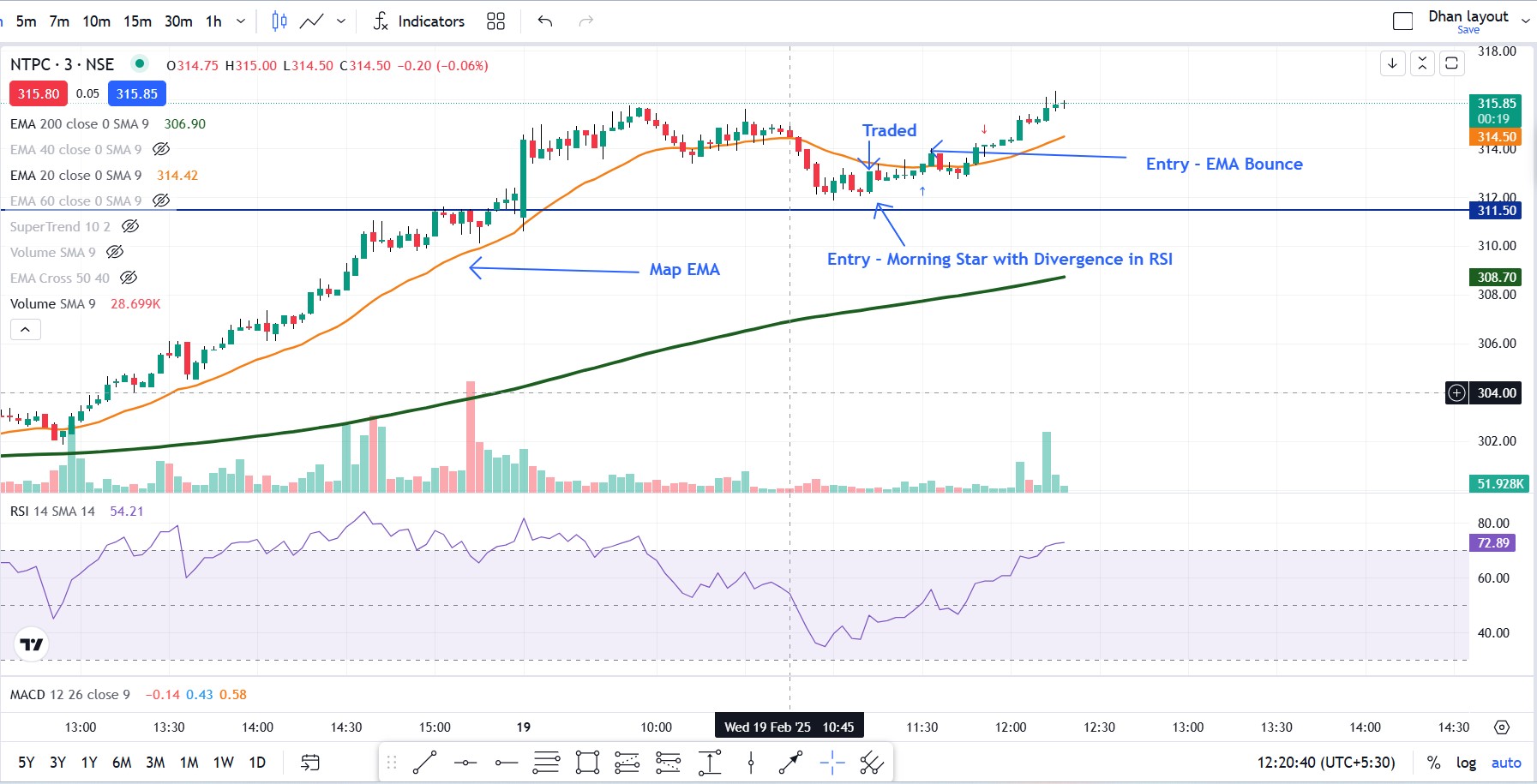Click the Undo icon in the toolbar
The width and height of the screenshot is (1537, 784).
point(543,21)
